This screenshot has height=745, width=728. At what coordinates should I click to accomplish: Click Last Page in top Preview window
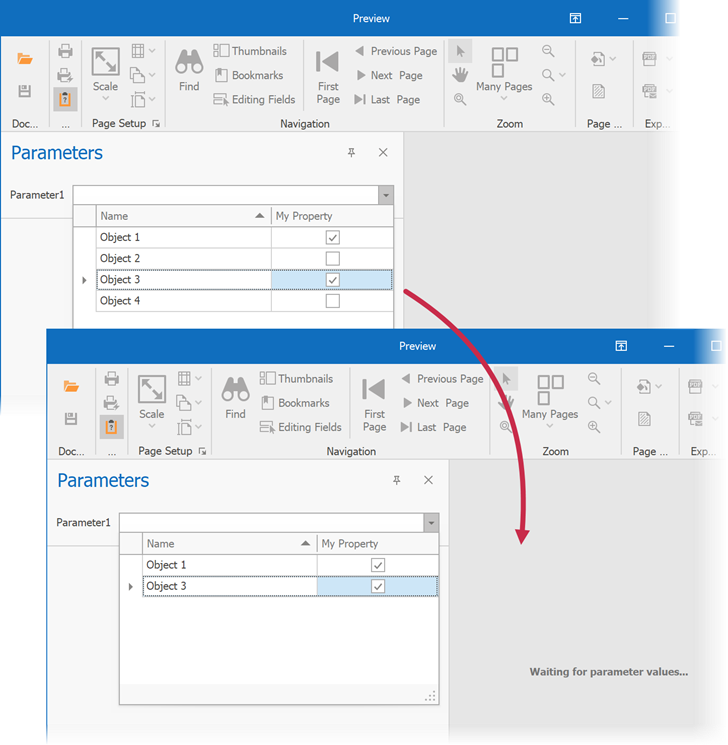pyautogui.click(x=387, y=99)
